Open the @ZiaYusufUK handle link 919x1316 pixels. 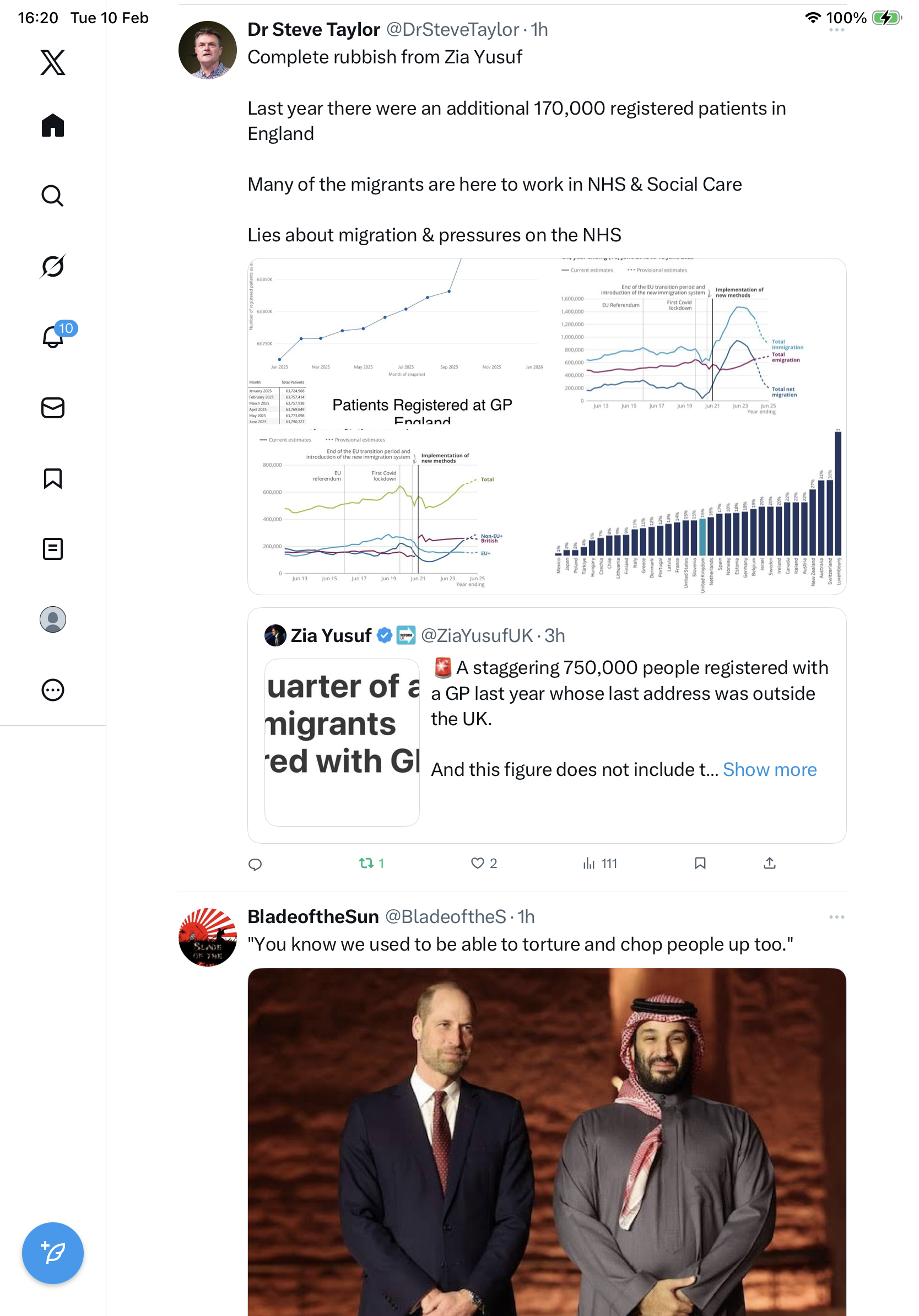tap(477, 635)
